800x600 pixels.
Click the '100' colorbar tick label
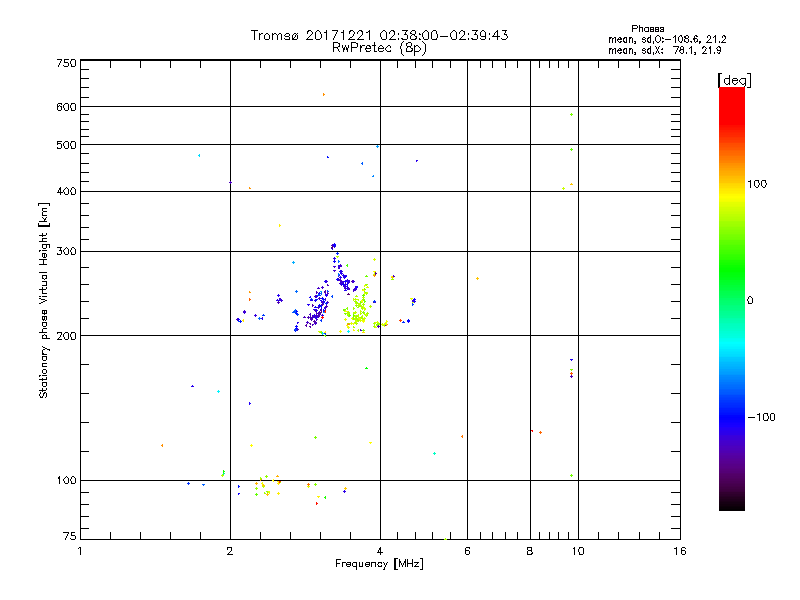757,184
